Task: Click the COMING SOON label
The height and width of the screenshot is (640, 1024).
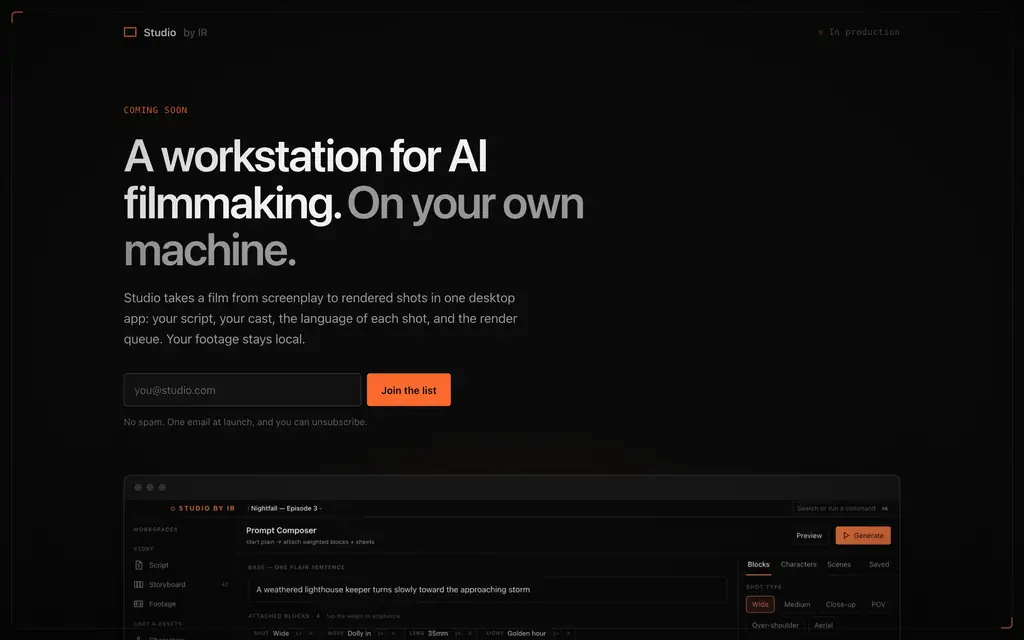Action: click(155, 110)
